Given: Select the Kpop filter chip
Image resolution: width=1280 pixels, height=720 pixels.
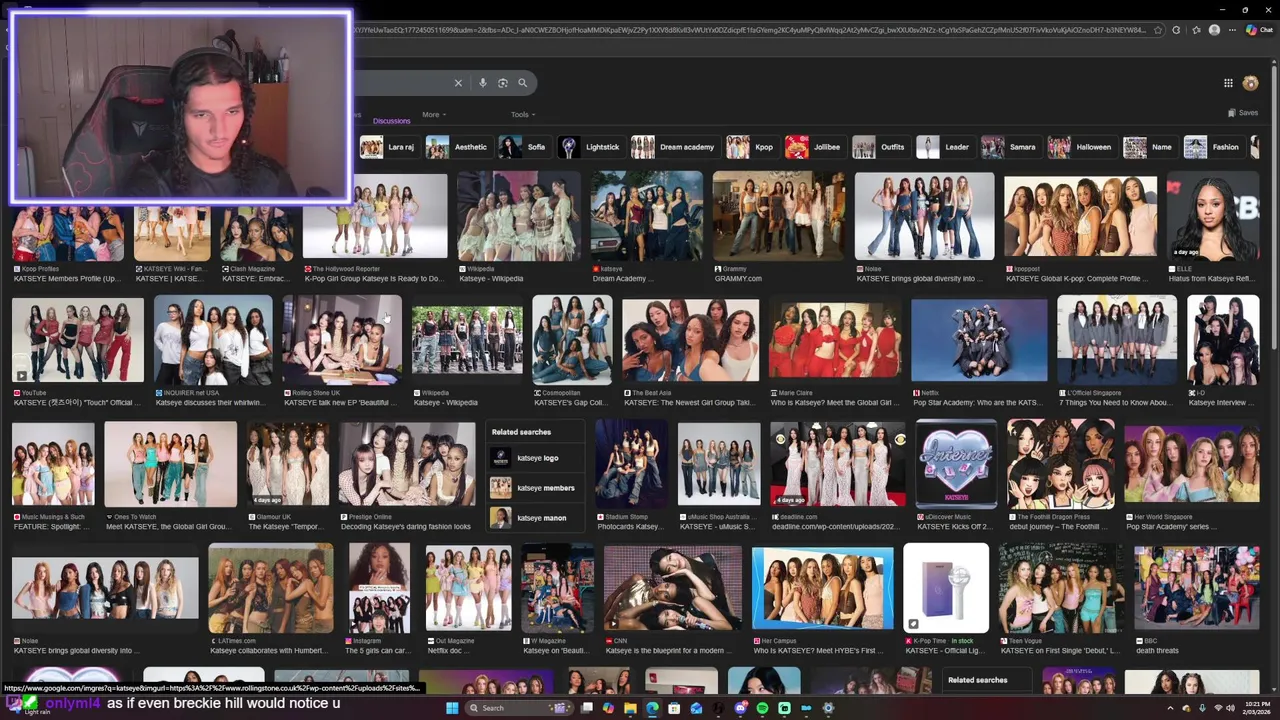Looking at the screenshot, I should click(751, 147).
